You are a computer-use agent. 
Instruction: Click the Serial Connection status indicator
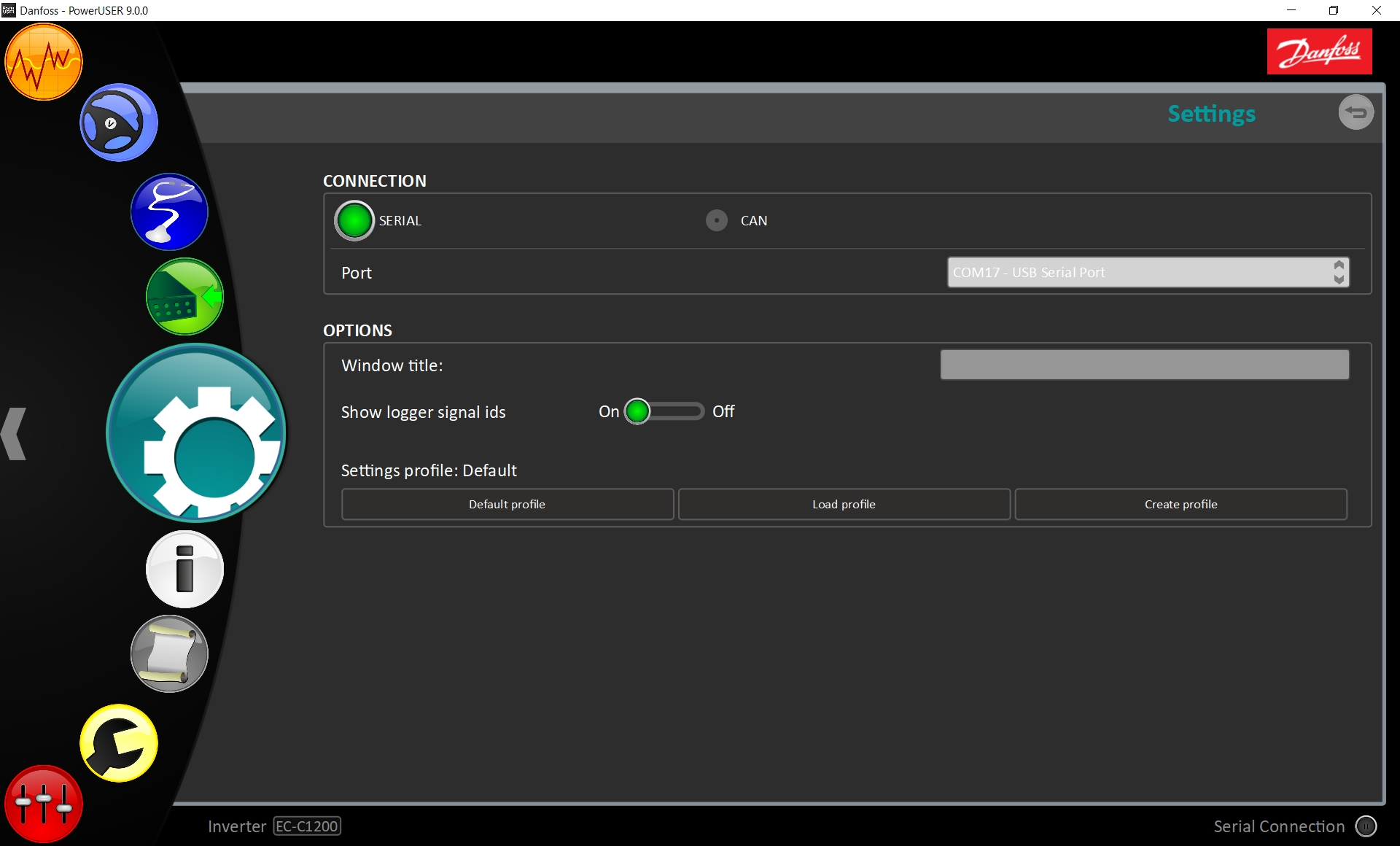tap(1366, 826)
